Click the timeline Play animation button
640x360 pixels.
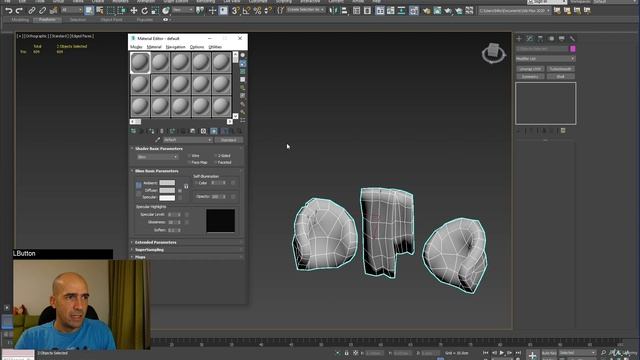pyautogui.click(x=502, y=353)
